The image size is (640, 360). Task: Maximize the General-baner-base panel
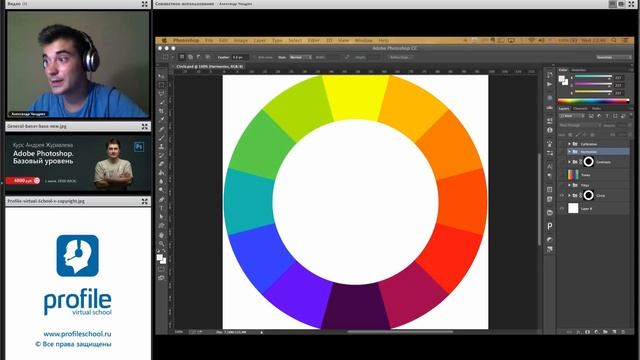[x=144, y=127]
